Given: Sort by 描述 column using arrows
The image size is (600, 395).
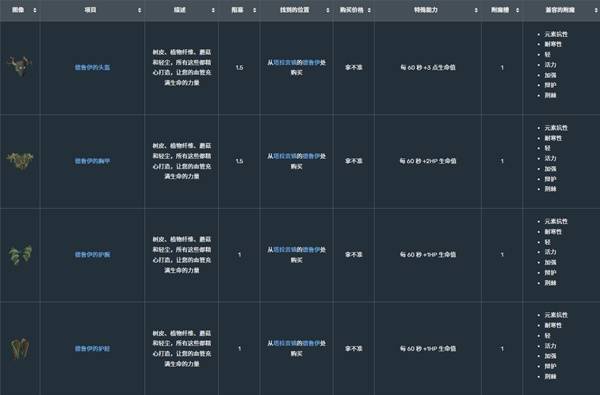Looking at the screenshot, I should coord(213,10).
